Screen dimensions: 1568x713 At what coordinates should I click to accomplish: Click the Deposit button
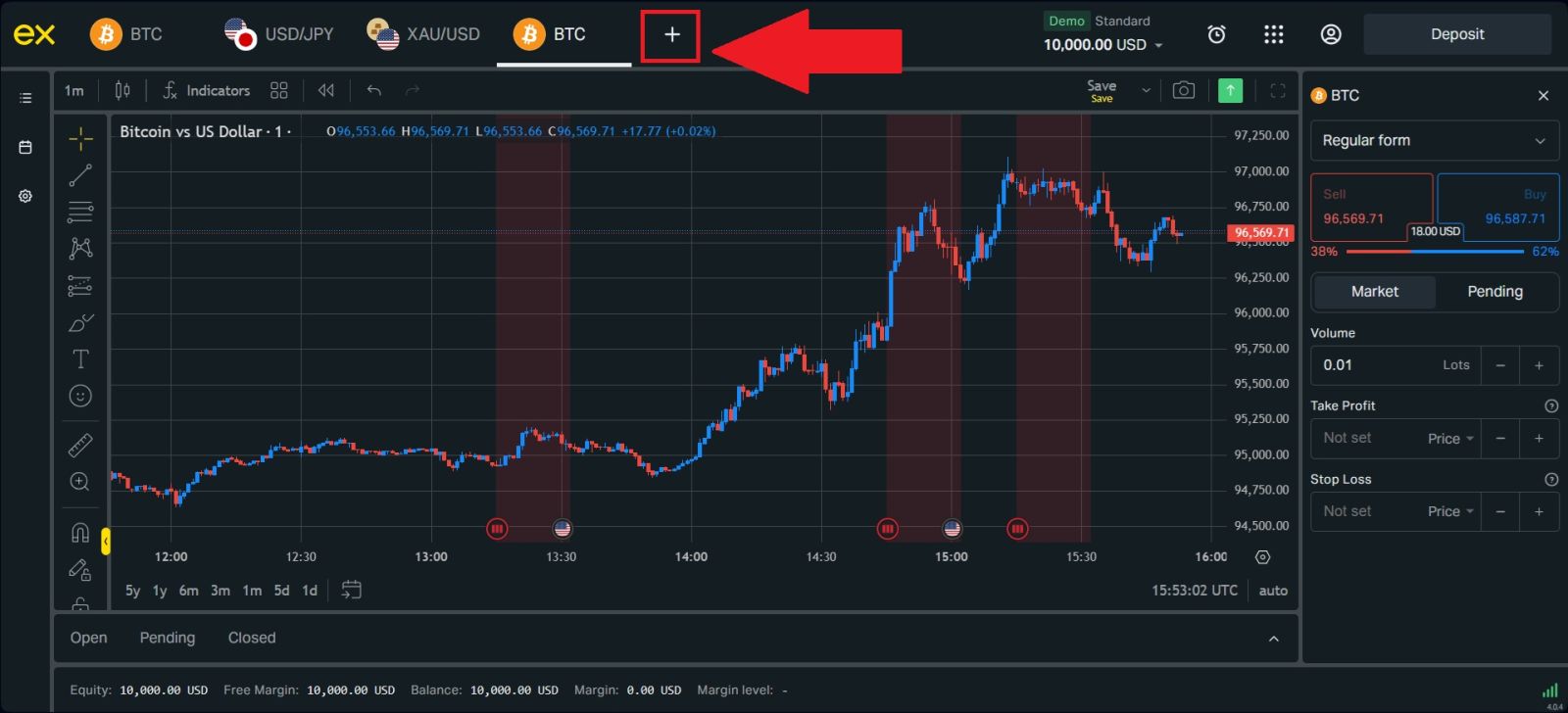(x=1457, y=34)
